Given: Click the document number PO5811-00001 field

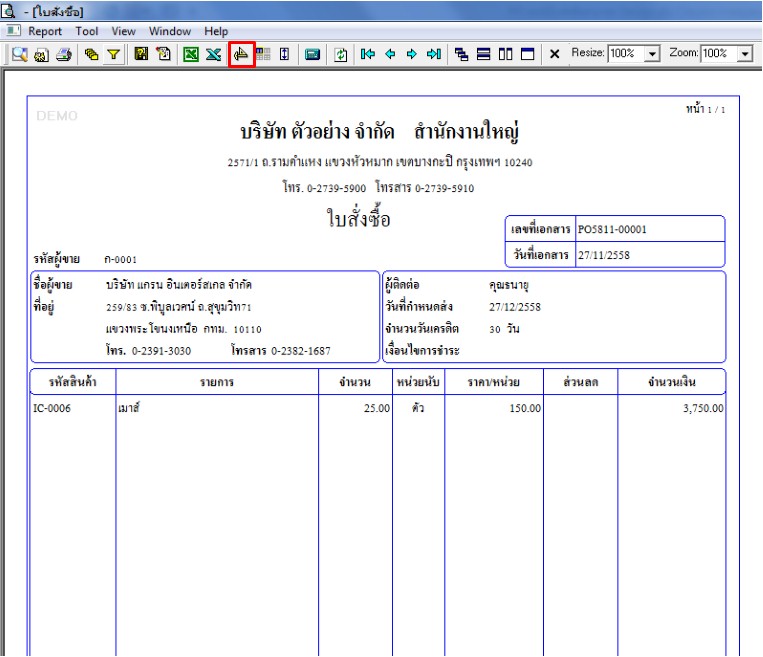Looking at the screenshot, I should (x=612, y=229).
